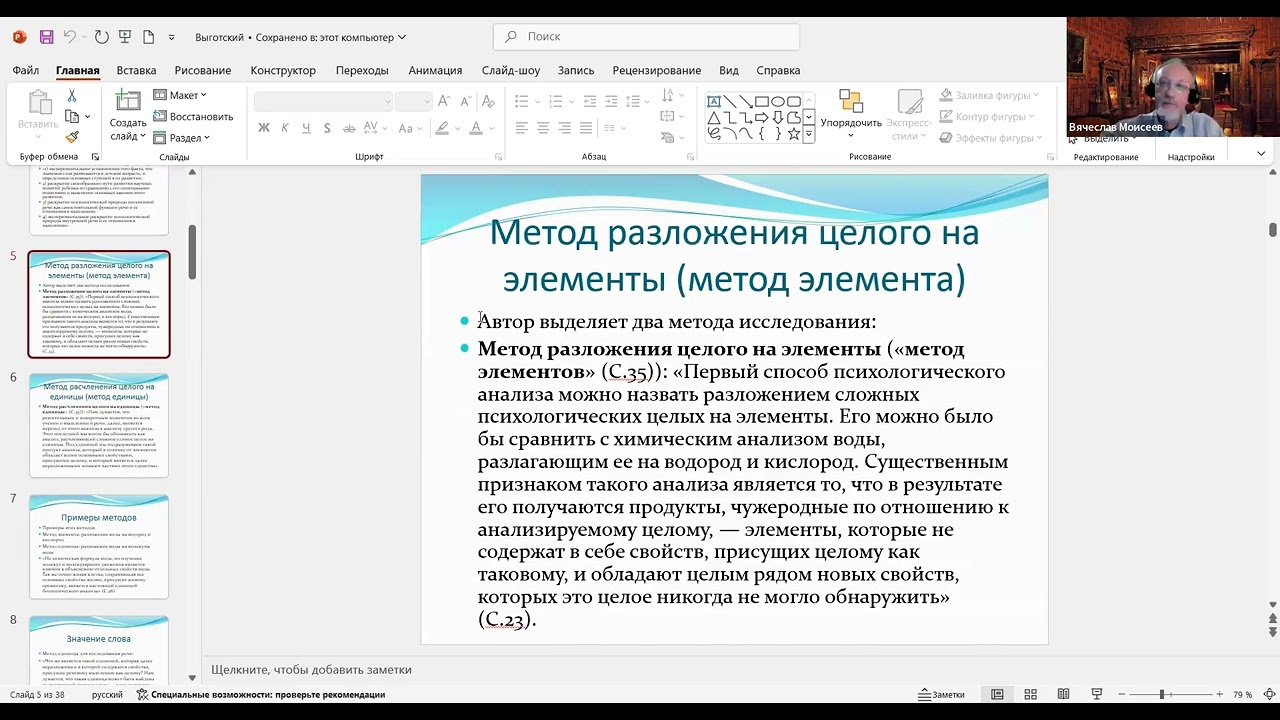Viewport: 1280px width, 720px height.
Task: Cut selection with the scissors icon
Action: point(71,96)
